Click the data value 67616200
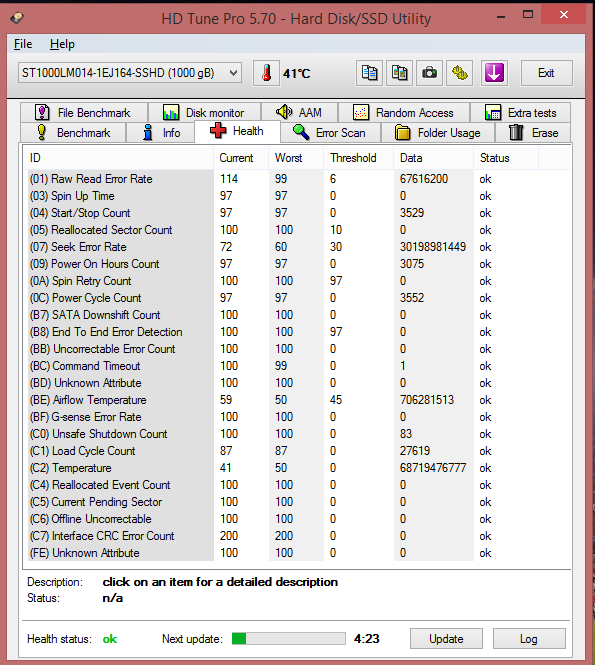The width and height of the screenshot is (595, 665). pyautogui.click(x=424, y=179)
